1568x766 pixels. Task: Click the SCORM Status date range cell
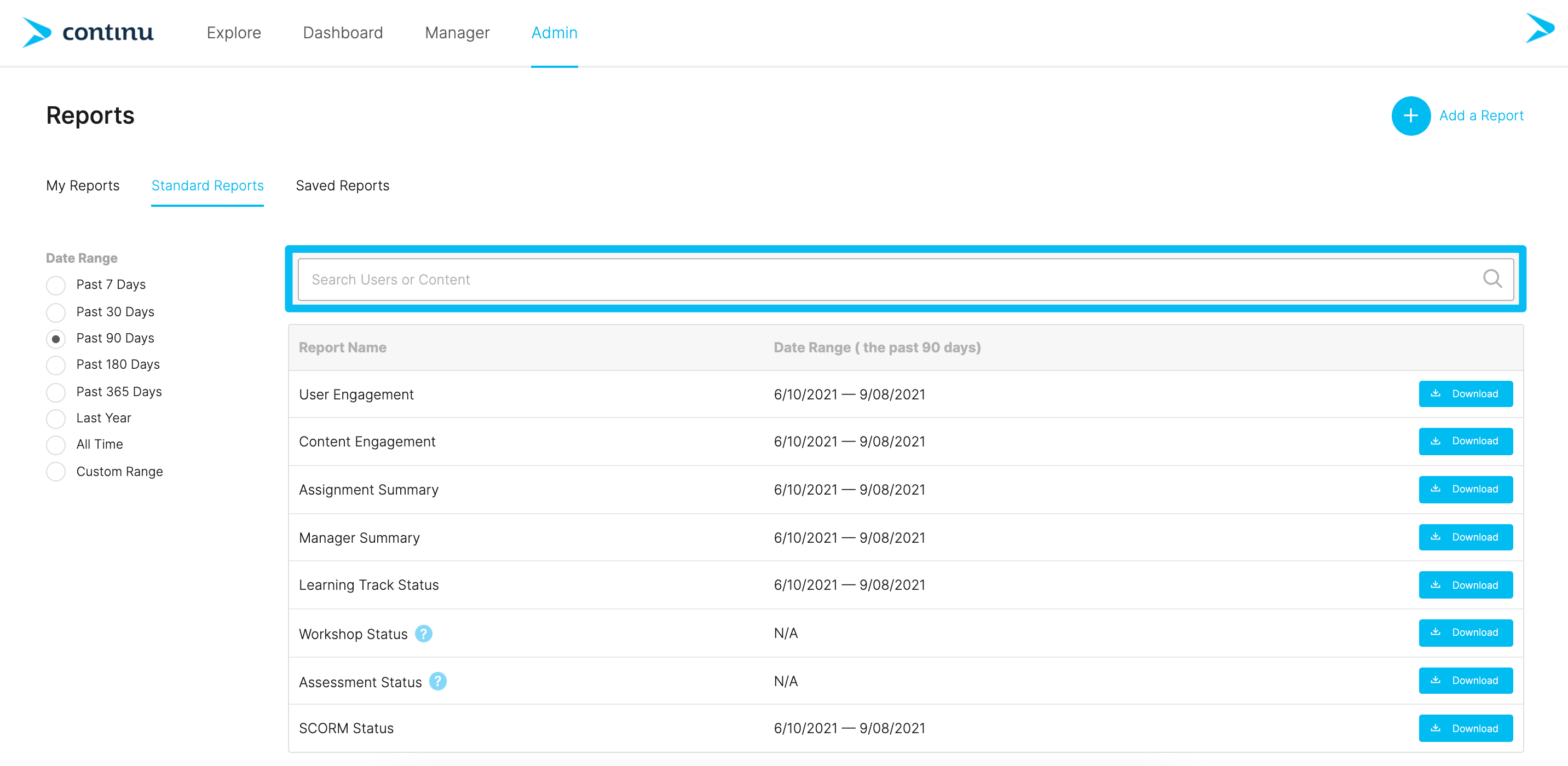849,728
